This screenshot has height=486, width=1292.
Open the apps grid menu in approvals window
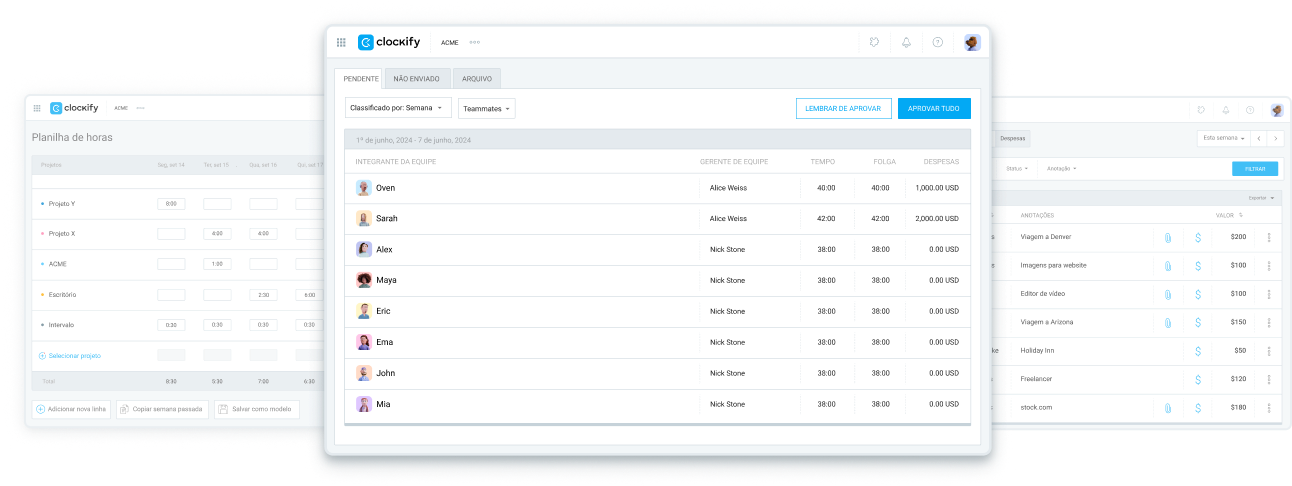[341, 43]
